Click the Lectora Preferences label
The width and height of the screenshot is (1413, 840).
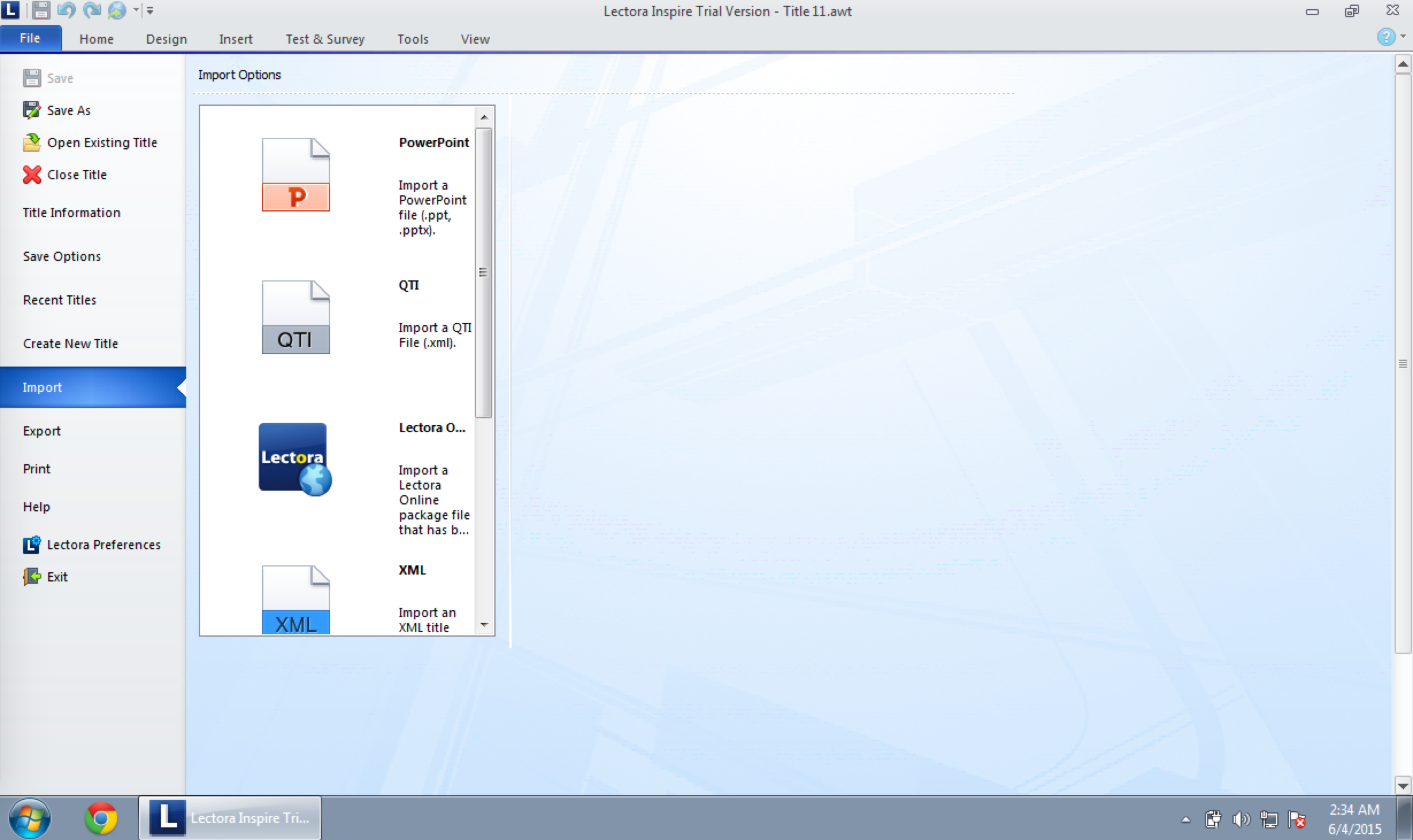click(x=104, y=545)
